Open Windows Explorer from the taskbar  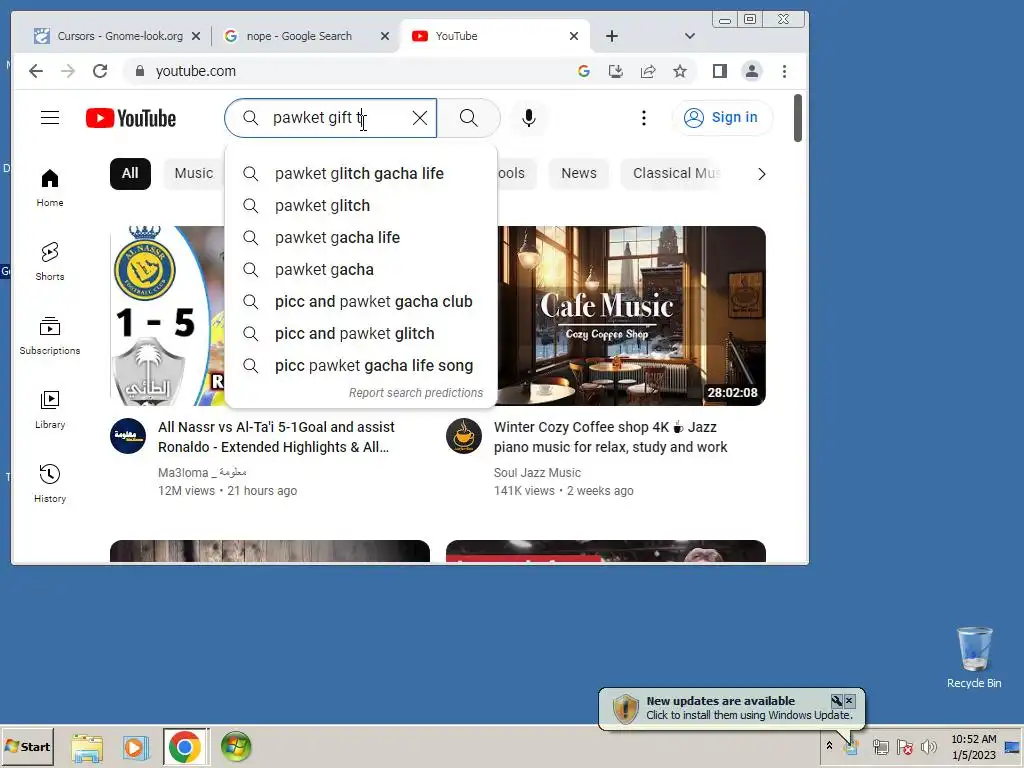click(87, 747)
